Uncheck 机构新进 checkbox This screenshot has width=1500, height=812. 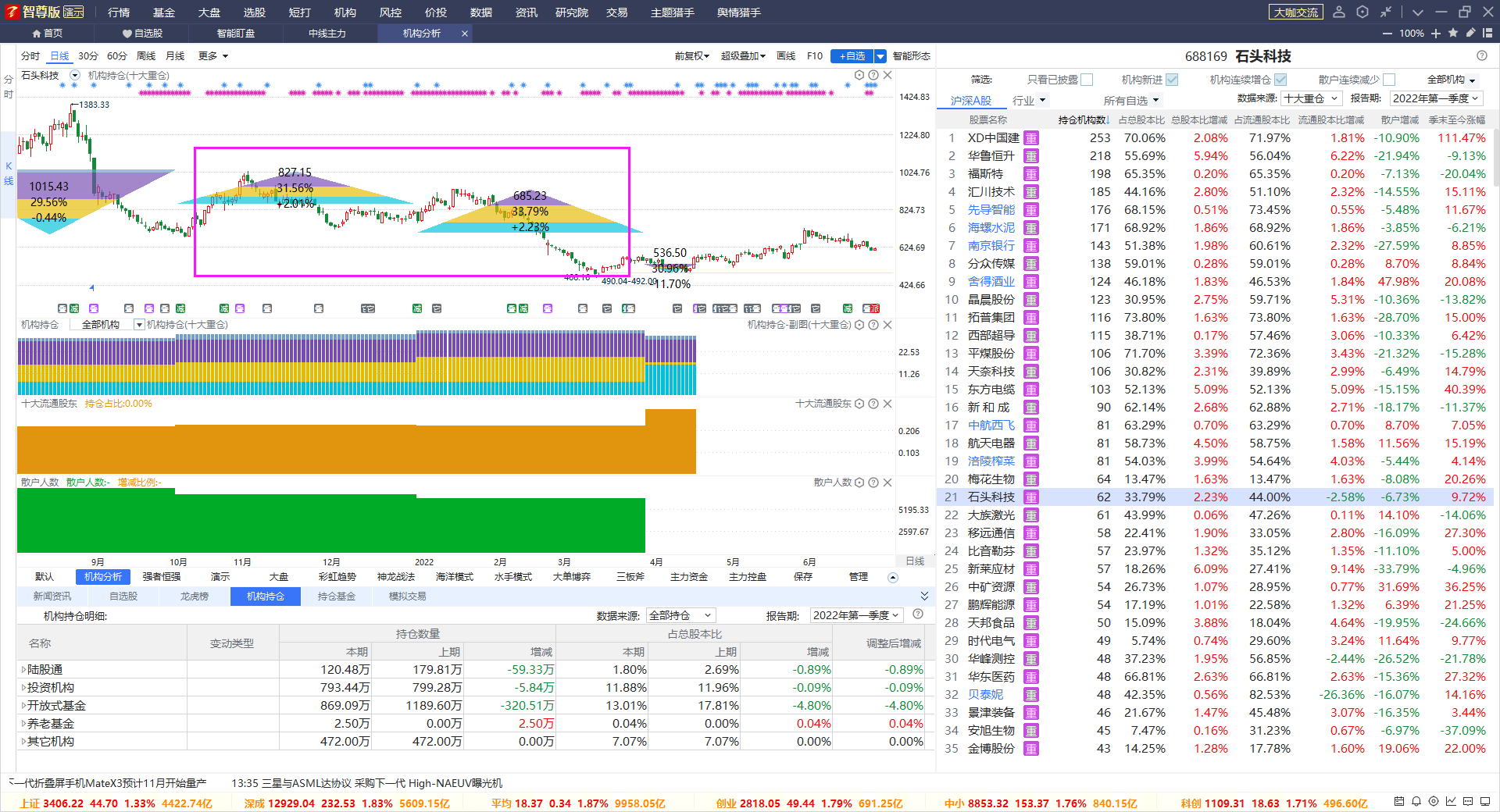tap(1172, 80)
